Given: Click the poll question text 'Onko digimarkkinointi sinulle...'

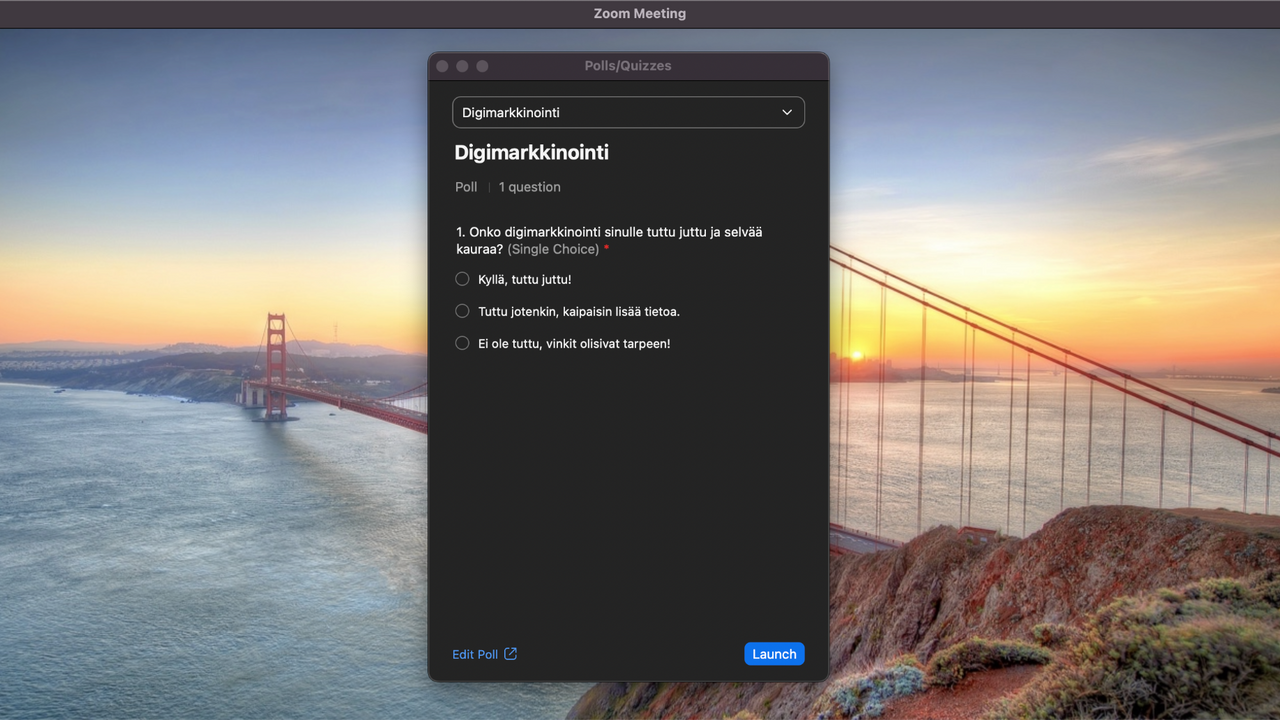Looking at the screenshot, I should (x=609, y=240).
